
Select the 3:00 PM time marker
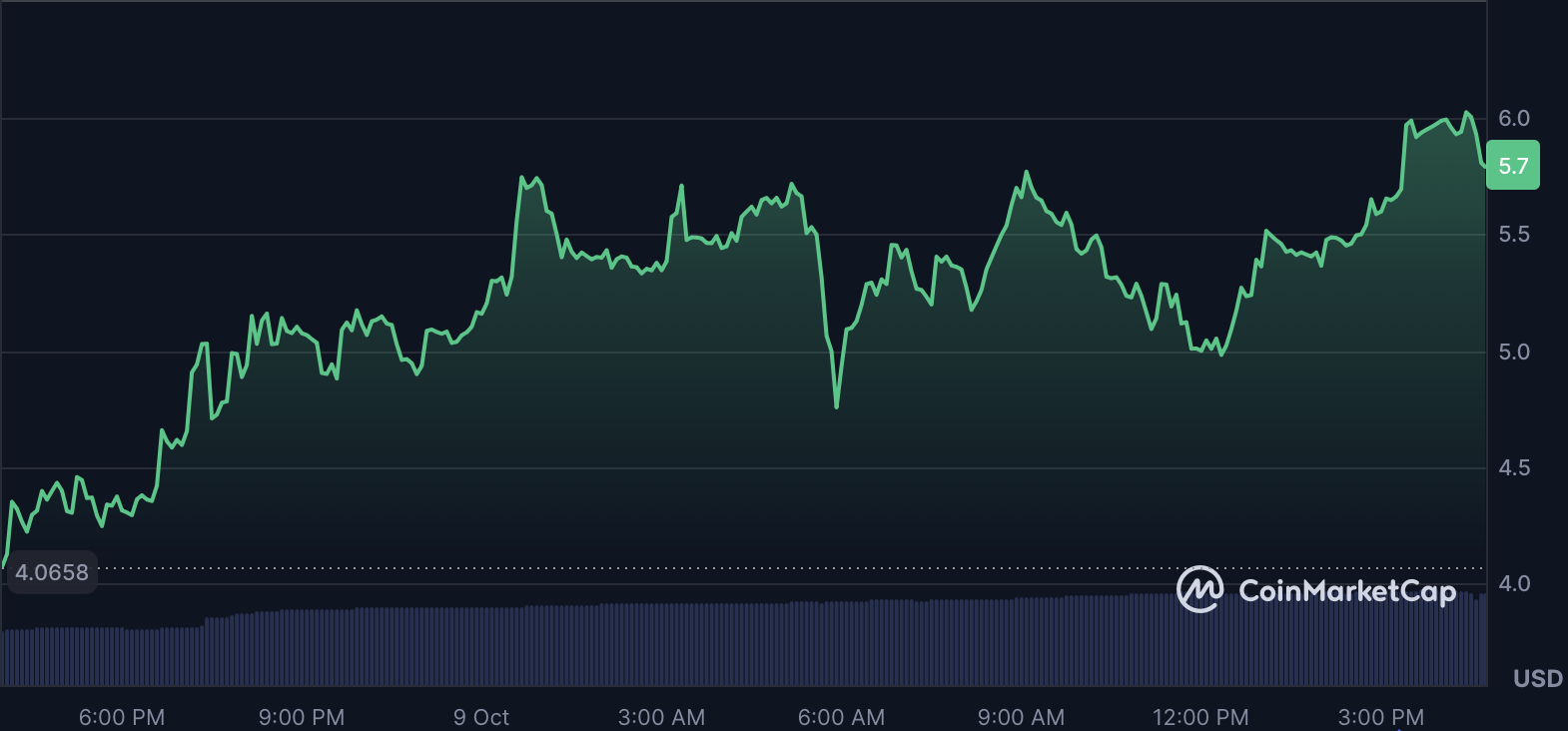[x=1380, y=717]
